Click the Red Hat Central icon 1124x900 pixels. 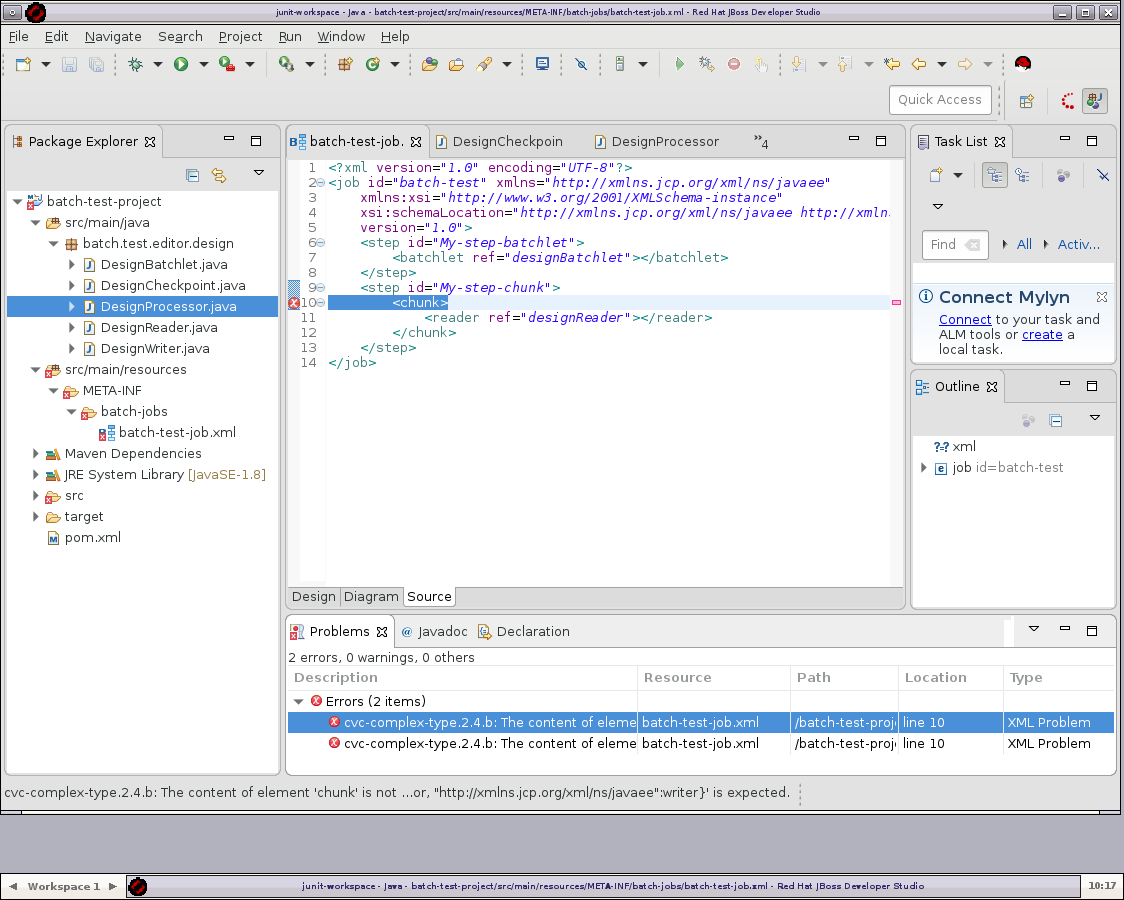tap(1022, 64)
